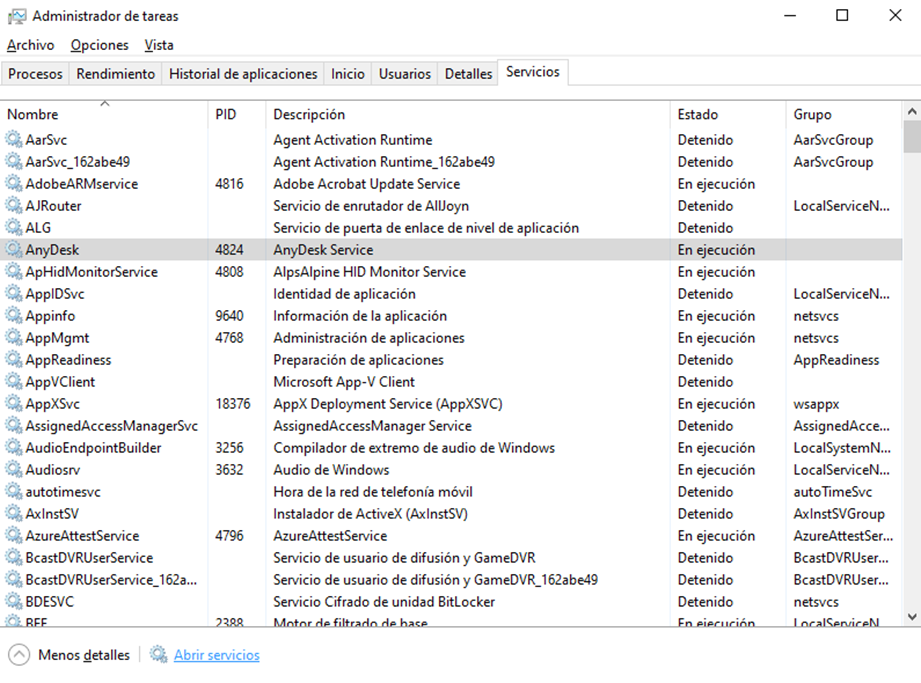This screenshot has width=921, height=683.
Task: Click AlpsAlpine HID Monitor Service description
Action: point(369,271)
